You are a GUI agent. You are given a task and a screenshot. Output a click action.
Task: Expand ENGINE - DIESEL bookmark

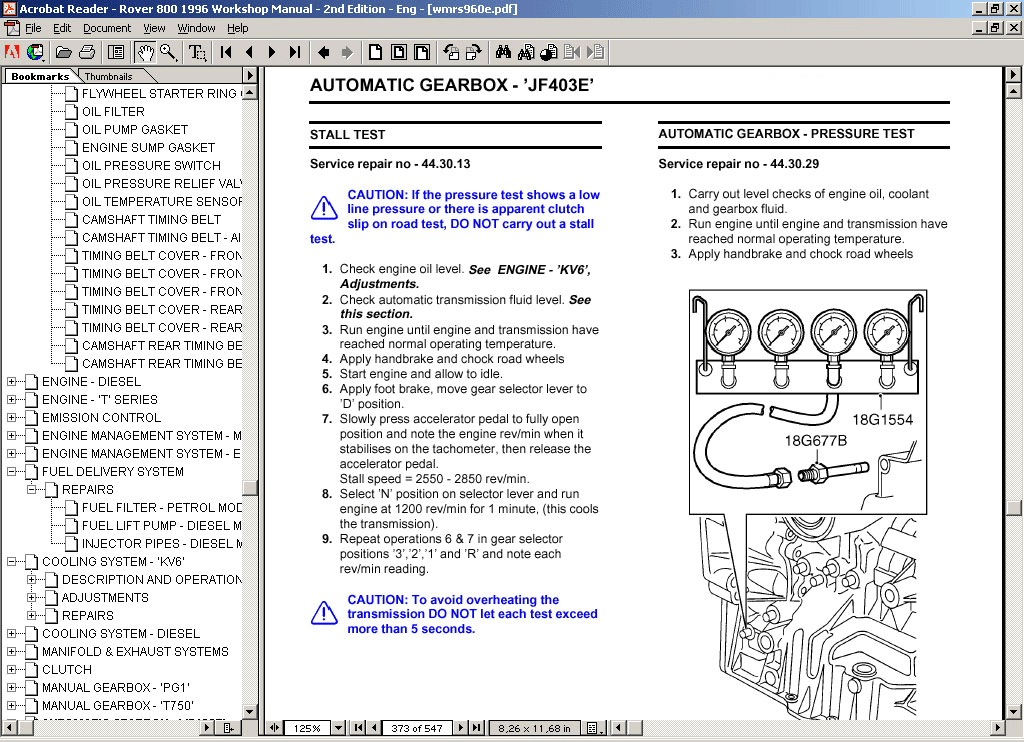pyautogui.click(x=12, y=381)
